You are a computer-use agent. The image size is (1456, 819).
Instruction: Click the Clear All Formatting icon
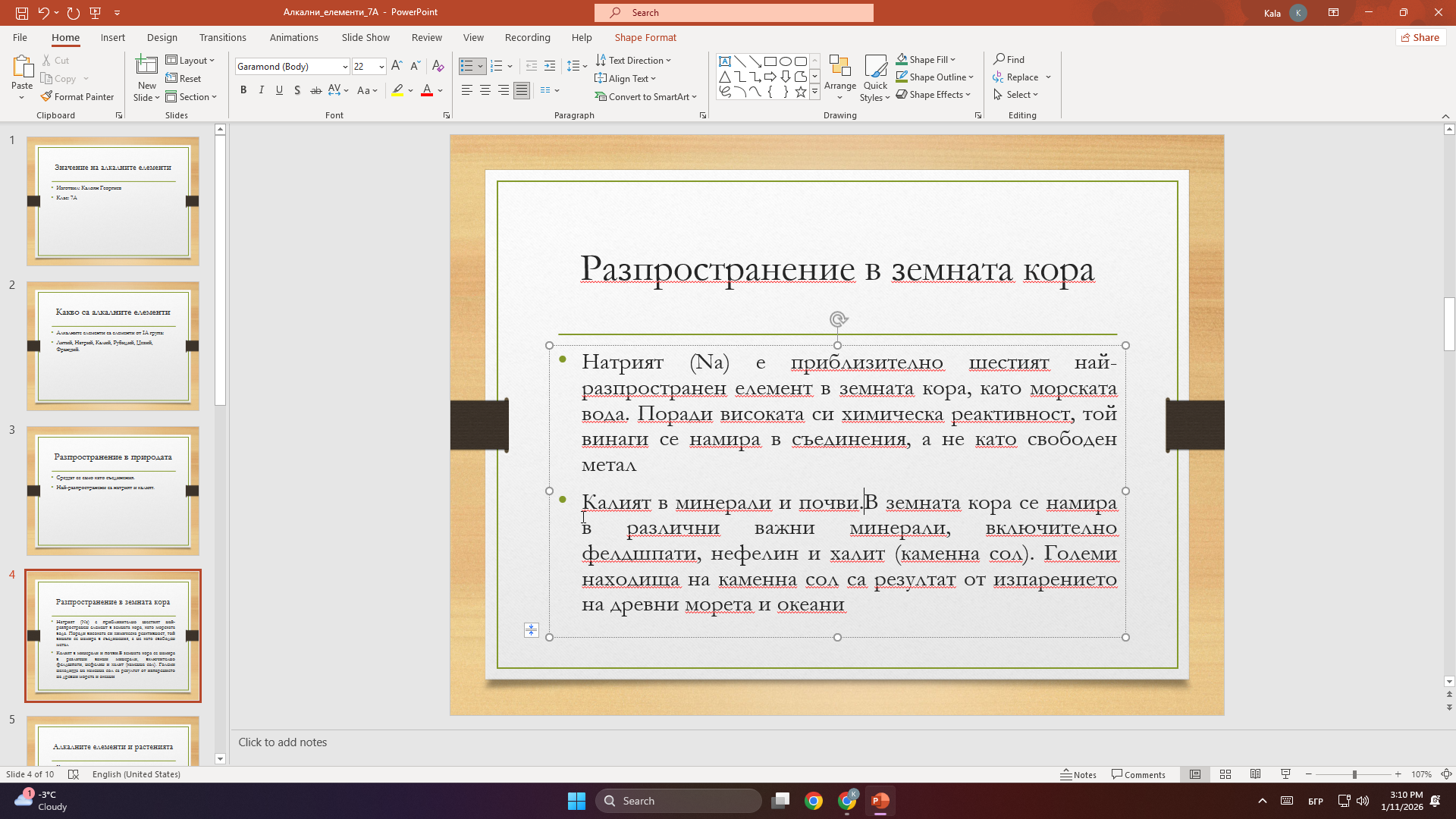(x=438, y=66)
